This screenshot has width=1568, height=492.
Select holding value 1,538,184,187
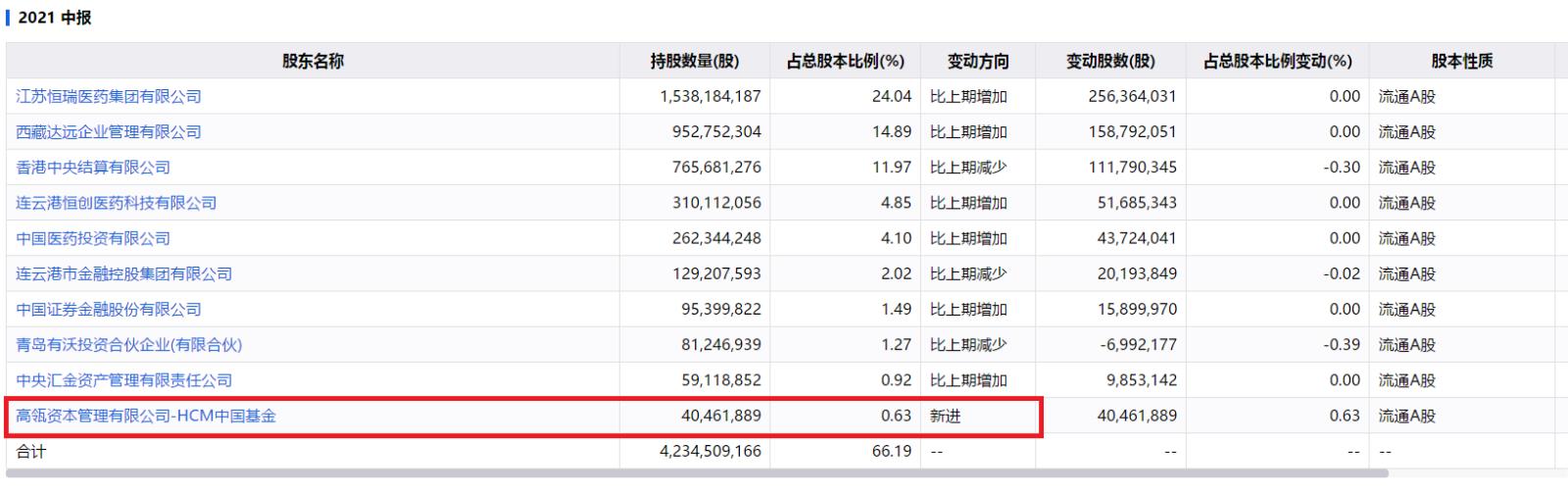click(710, 96)
